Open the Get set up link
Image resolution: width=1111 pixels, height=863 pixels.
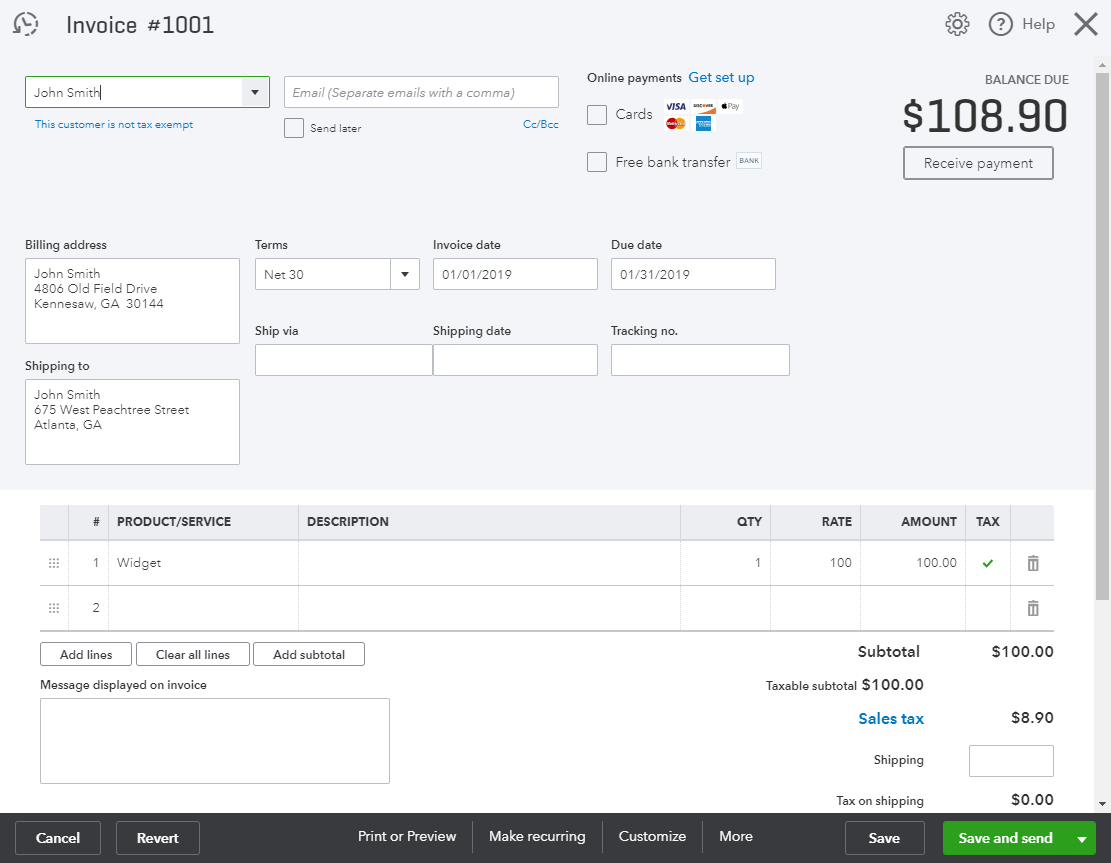pos(721,77)
